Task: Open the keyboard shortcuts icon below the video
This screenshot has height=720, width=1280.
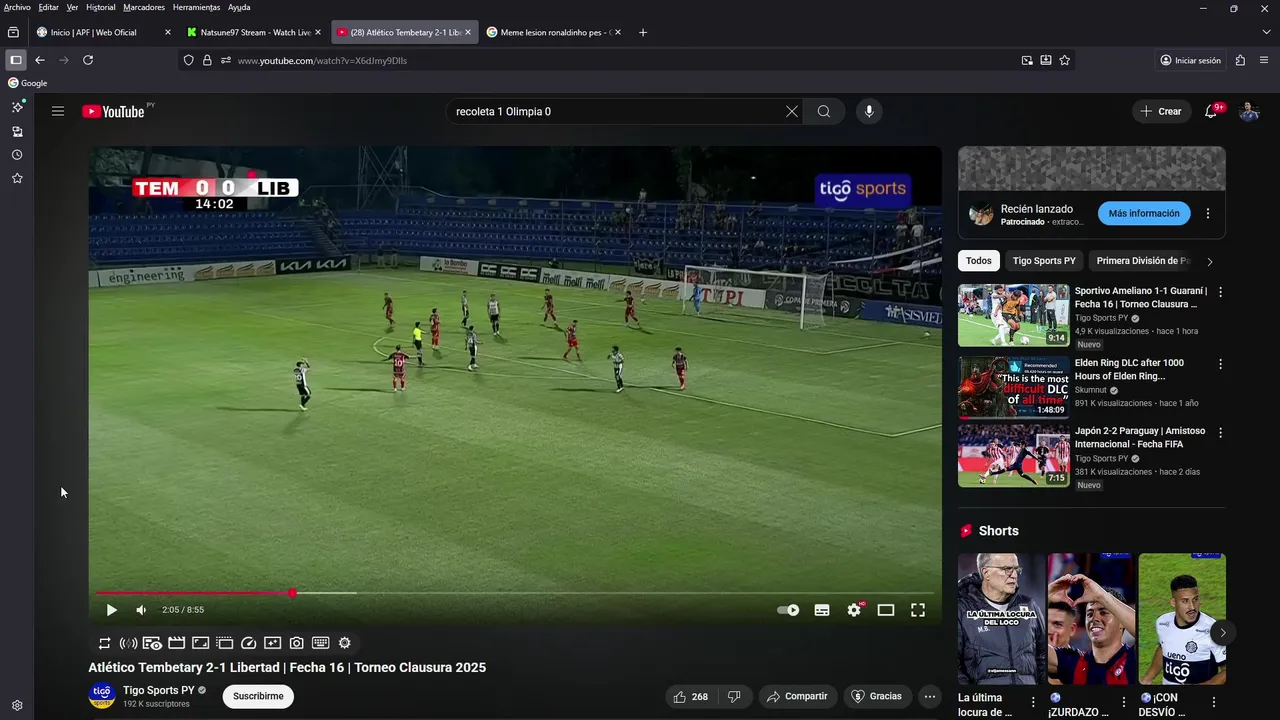Action: coord(321,643)
